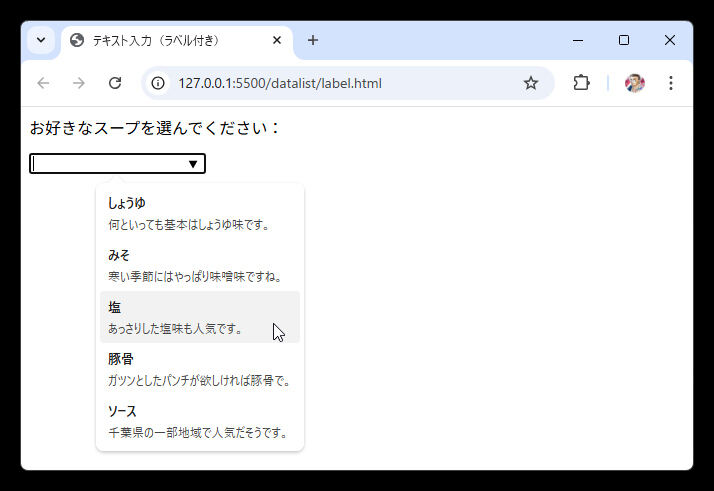Viewport: 714px width, 491px height.
Task: Expand the tab search dropdown chevron
Action: click(x=41, y=40)
